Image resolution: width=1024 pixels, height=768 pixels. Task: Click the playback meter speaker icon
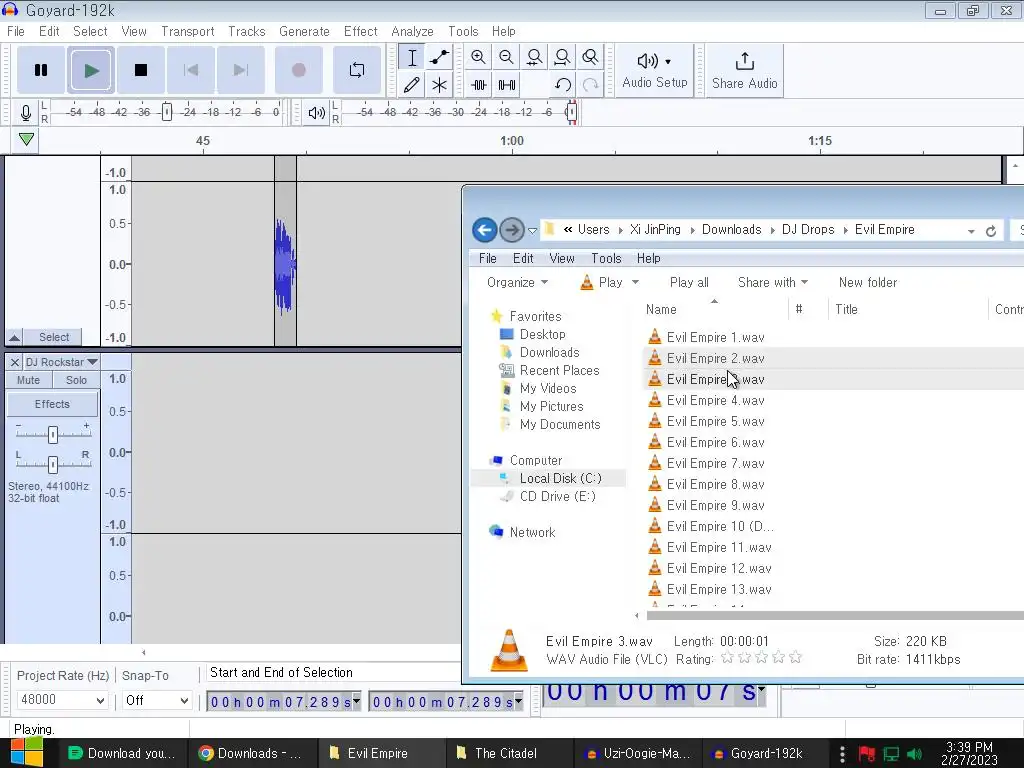317,112
